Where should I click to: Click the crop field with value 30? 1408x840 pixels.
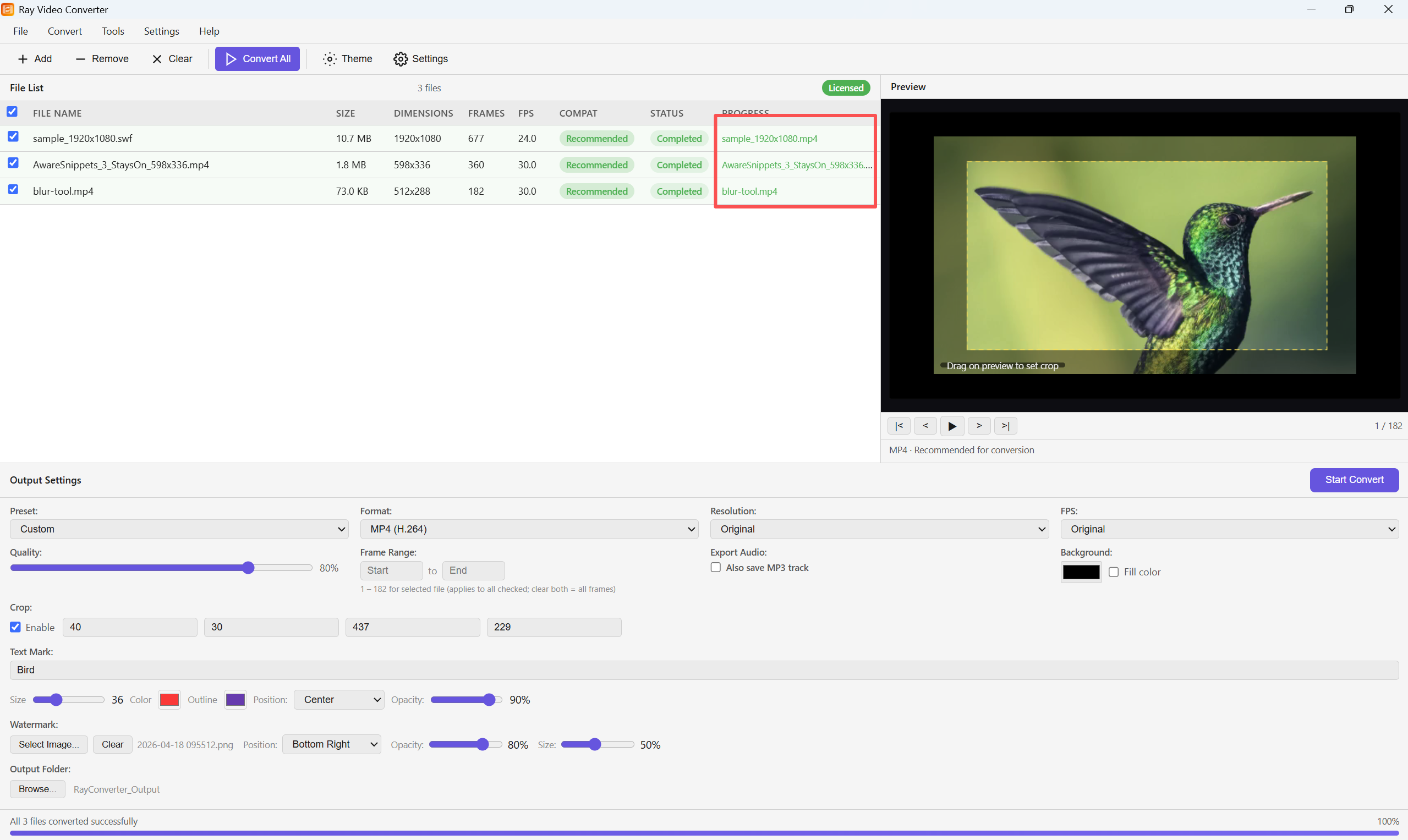(271, 627)
